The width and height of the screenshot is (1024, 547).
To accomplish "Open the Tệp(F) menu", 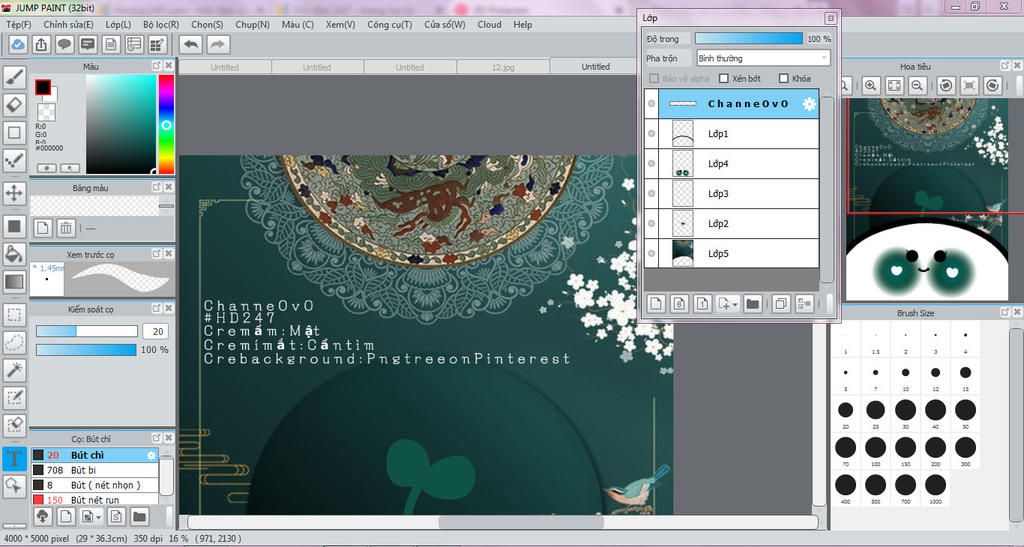I will (x=18, y=24).
